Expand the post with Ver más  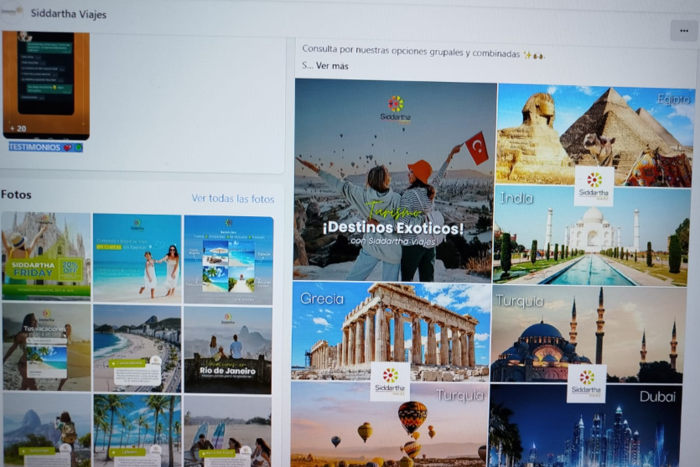click(x=332, y=66)
